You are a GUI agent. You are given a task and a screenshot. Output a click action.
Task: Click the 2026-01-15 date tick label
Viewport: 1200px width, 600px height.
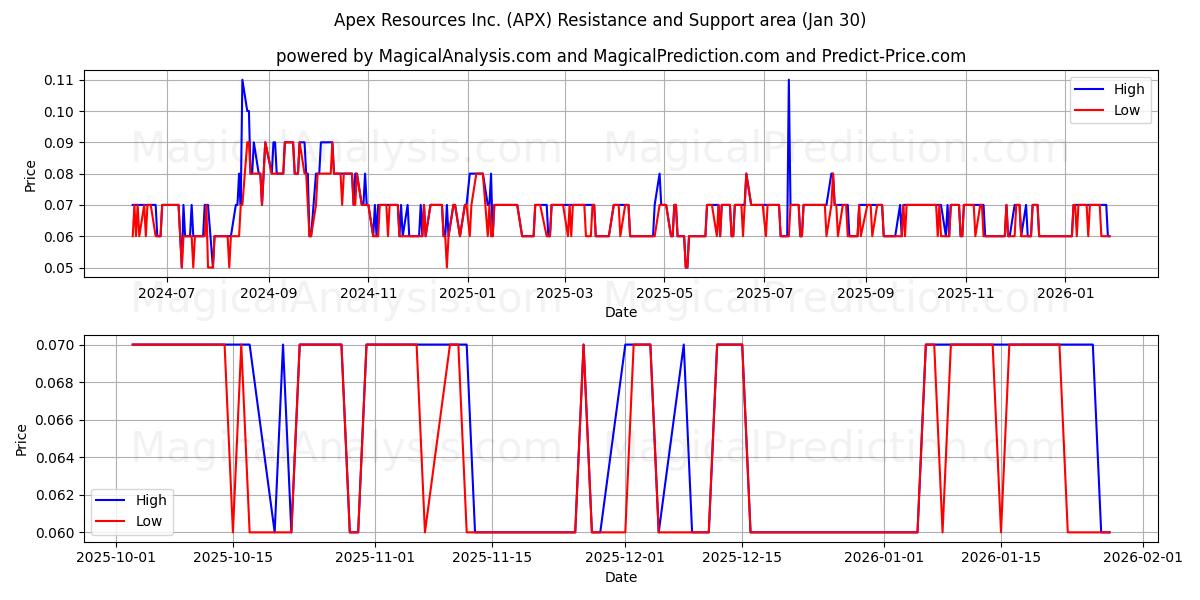click(x=1000, y=559)
